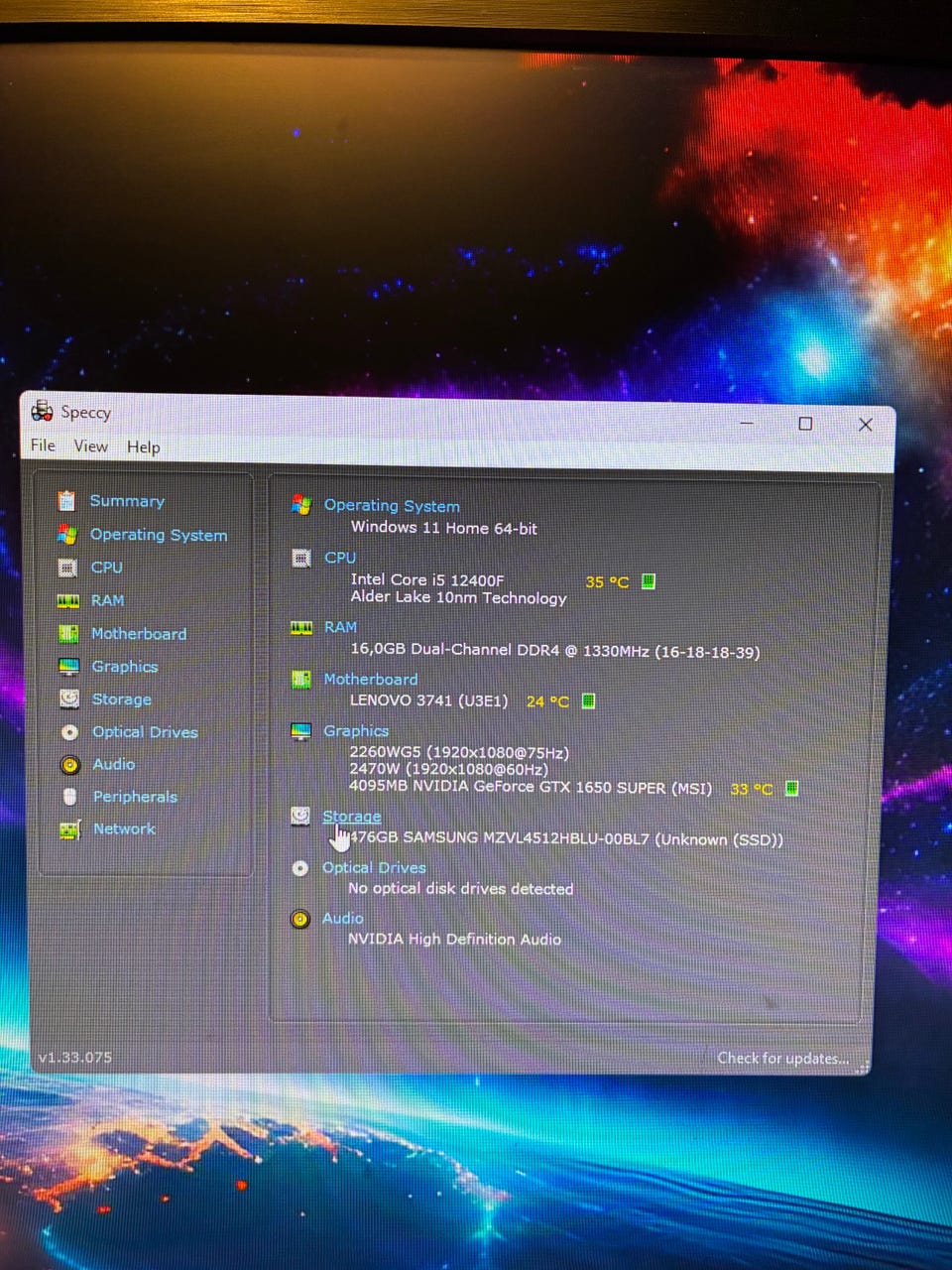
Task: Open the Graphics heading link in summary
Action: [356, 731]
